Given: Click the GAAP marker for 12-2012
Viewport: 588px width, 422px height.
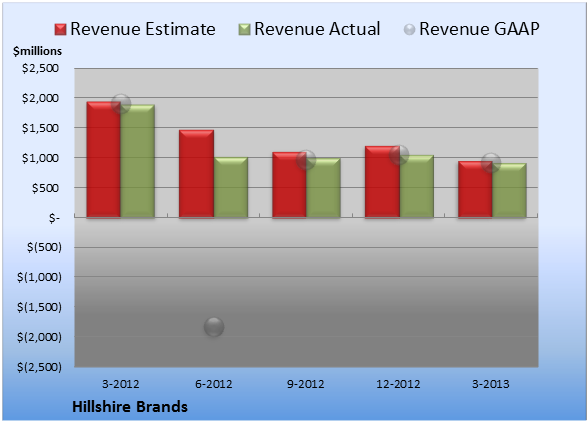Looking at the screenshot, I should [399, 155].
